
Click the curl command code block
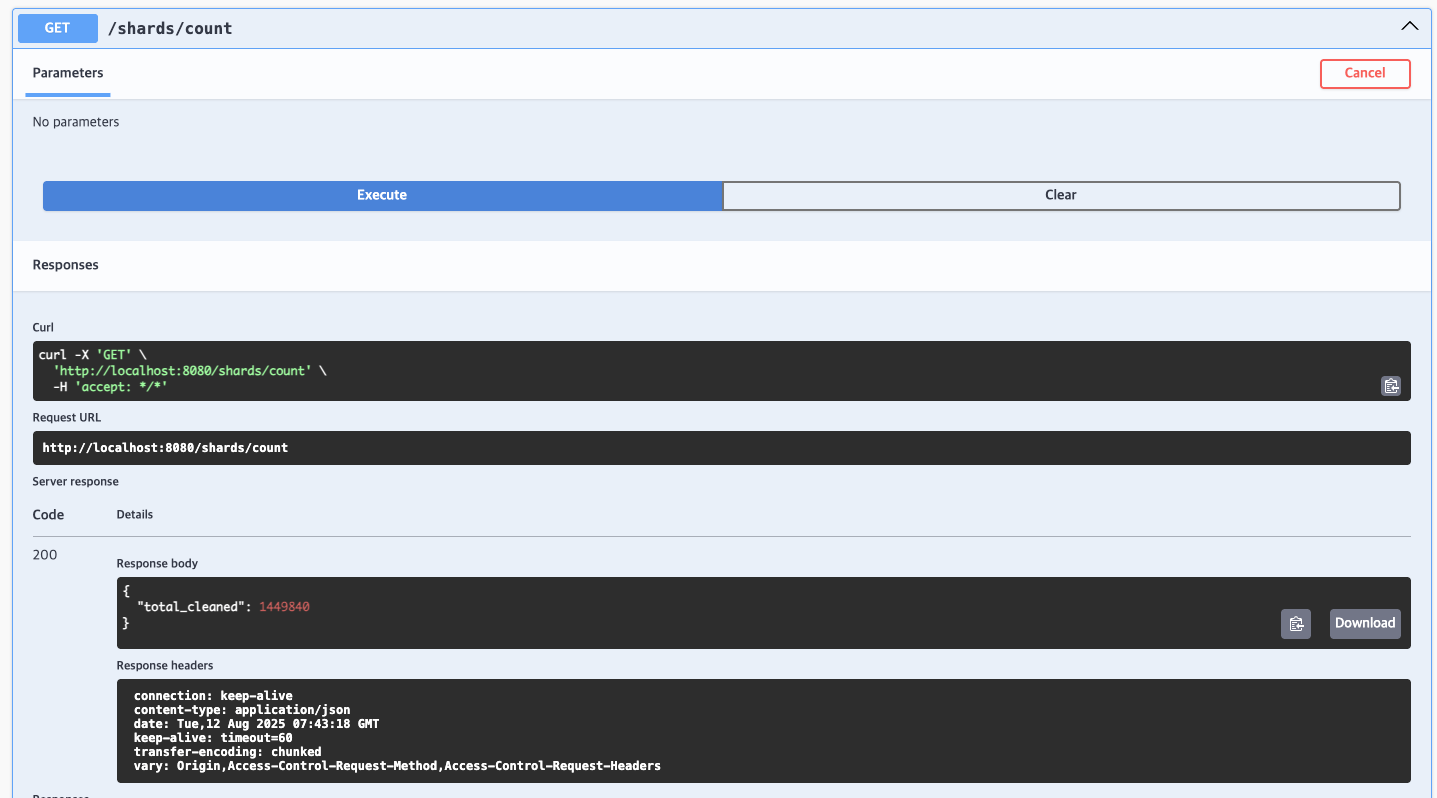[722, 371]
